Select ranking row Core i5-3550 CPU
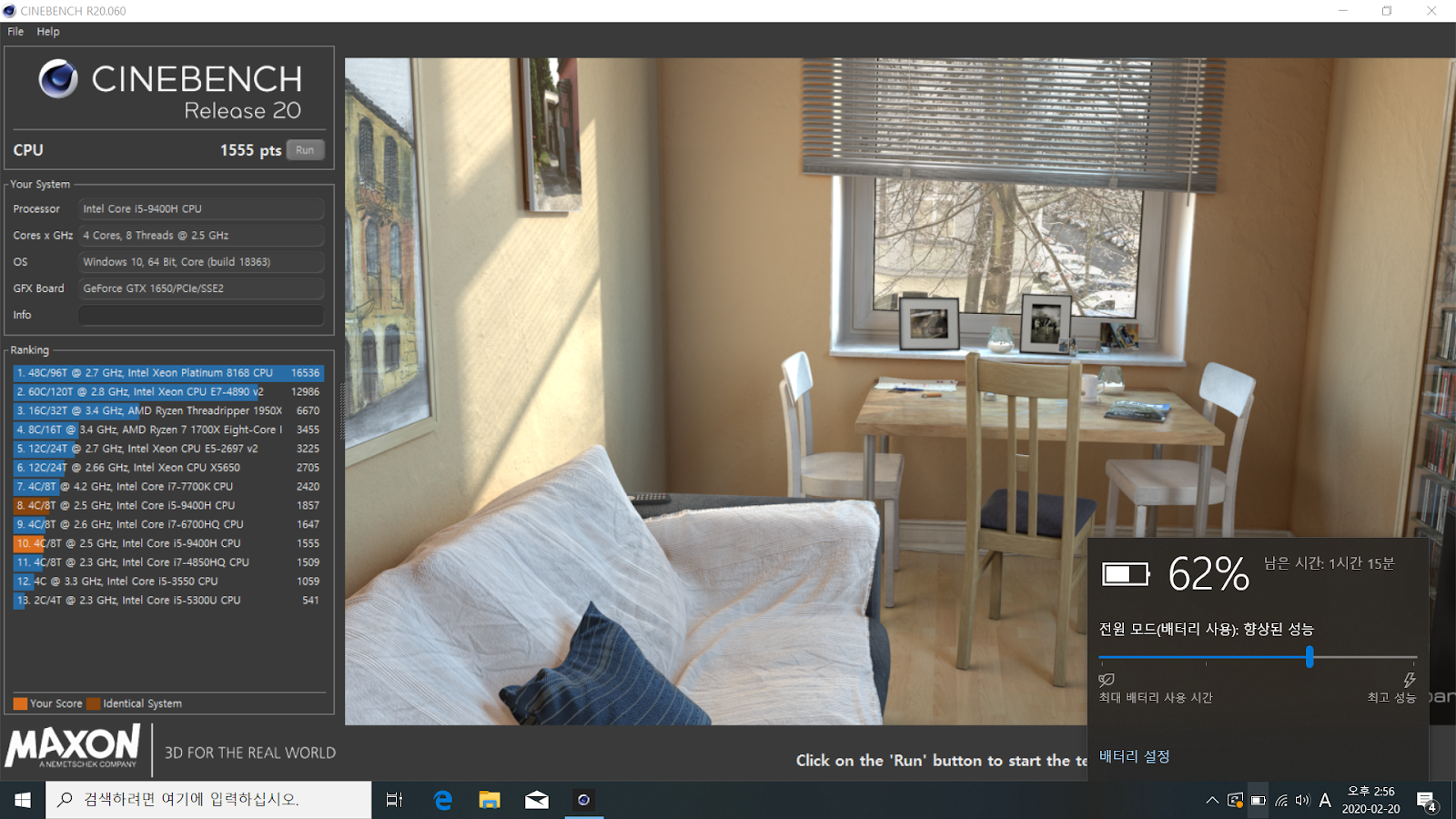1456x819 pixels. tap(168, 581)
